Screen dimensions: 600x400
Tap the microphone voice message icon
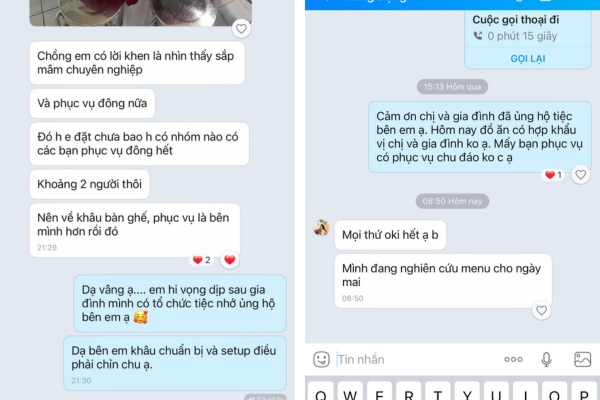[x=546, y=359]
